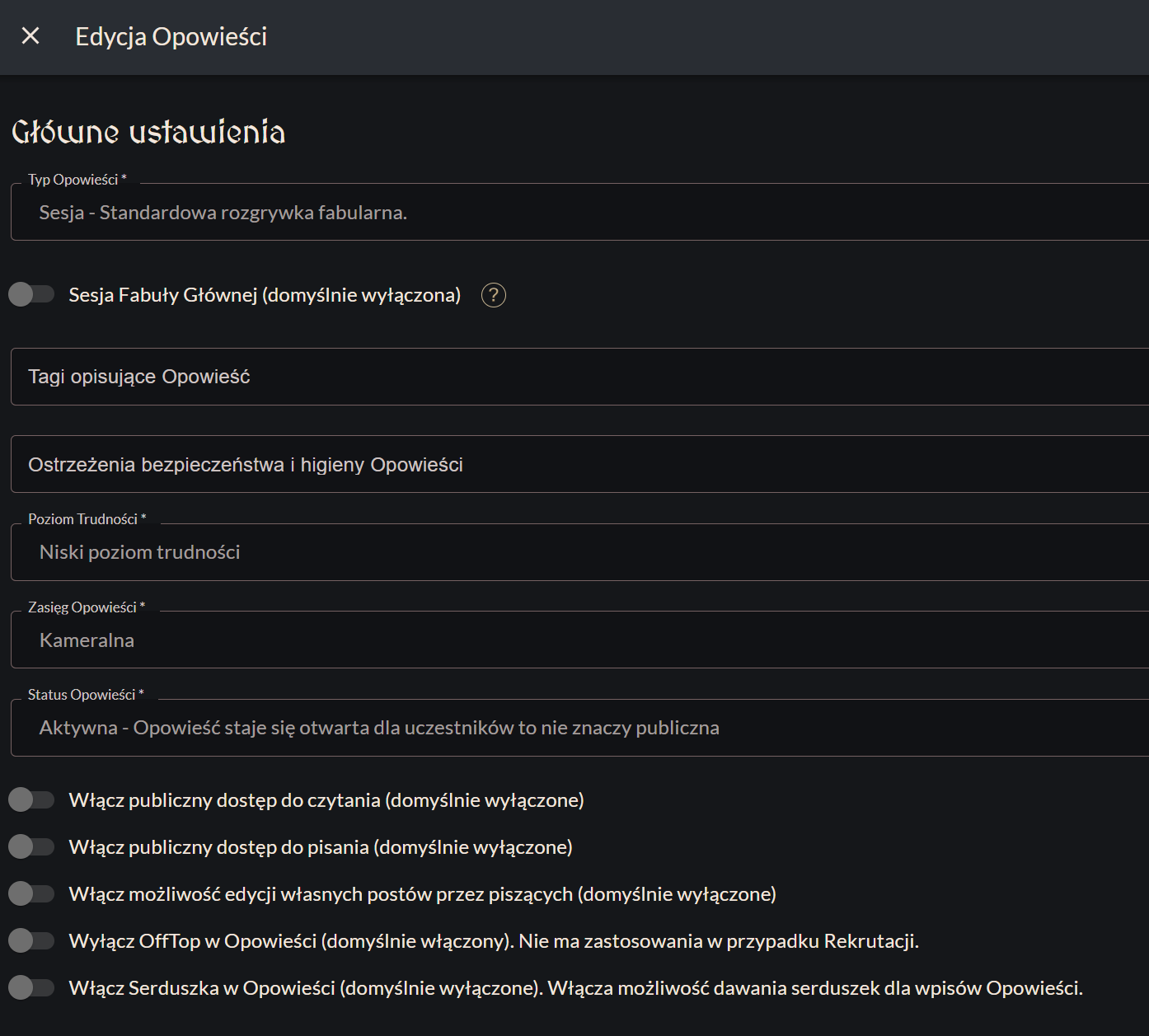Focus the Ostrzeżenia bezpieczeństwa i higieny field
Viewport: 1149px width, 1036px height.
tap(577, 465)
